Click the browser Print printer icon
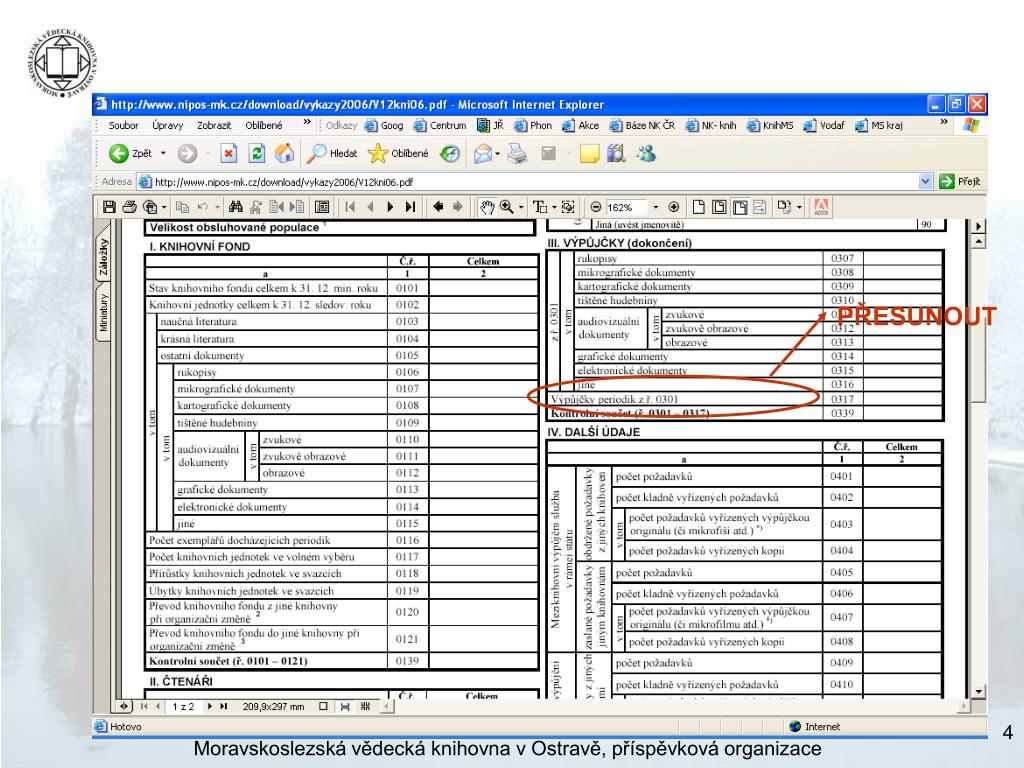 517,154
